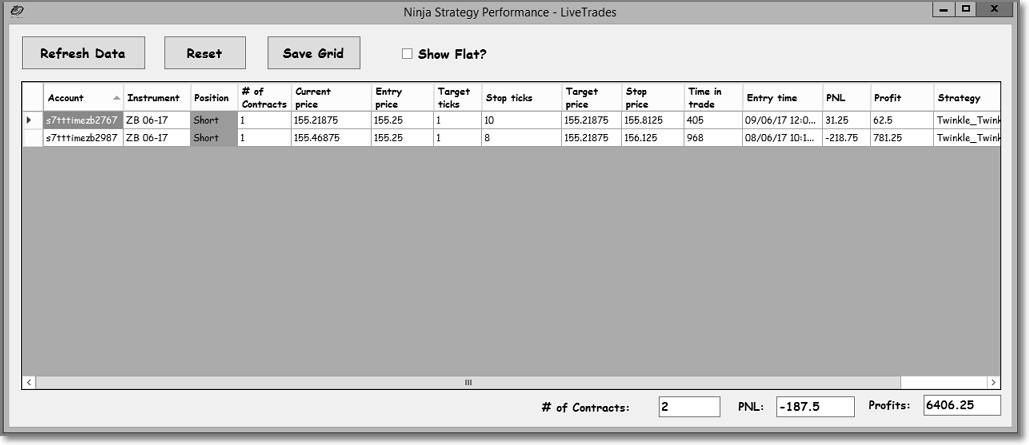
Task: Maximize the Ninja Strategy Performance window
Action: pyautogui.click(x=965, y=9)
